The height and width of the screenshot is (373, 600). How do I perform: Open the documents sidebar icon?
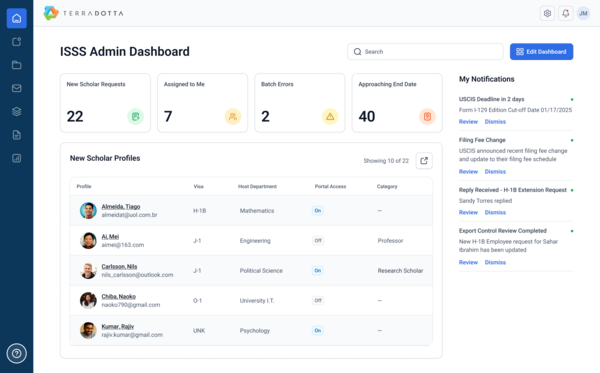point(16,135)
